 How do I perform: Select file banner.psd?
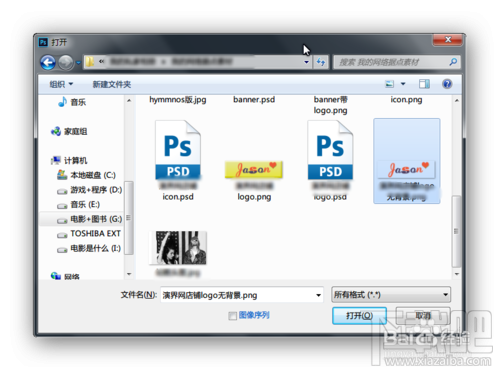coord(254,100)
